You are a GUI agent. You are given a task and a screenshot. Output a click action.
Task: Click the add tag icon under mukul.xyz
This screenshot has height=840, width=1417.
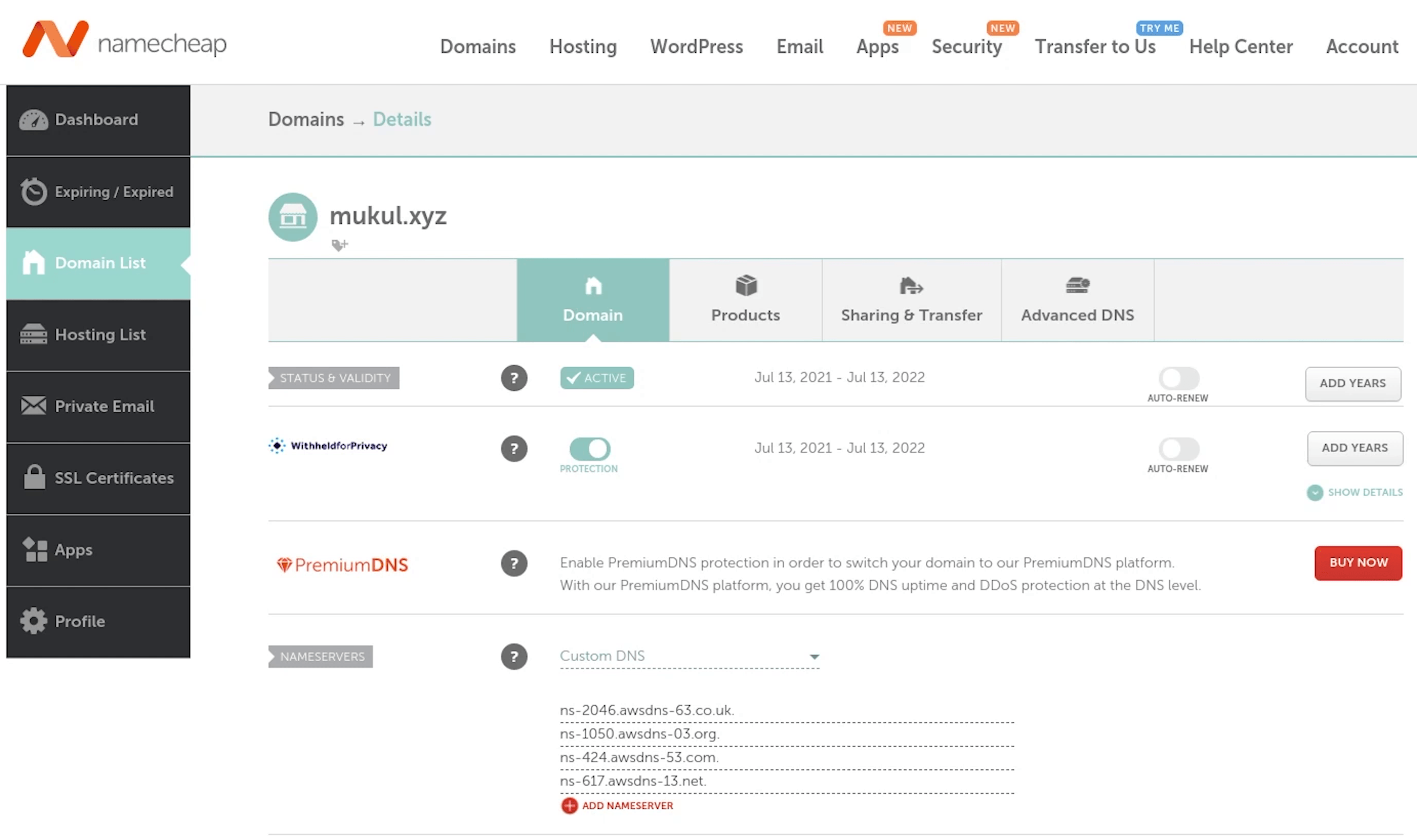point(340,244)
